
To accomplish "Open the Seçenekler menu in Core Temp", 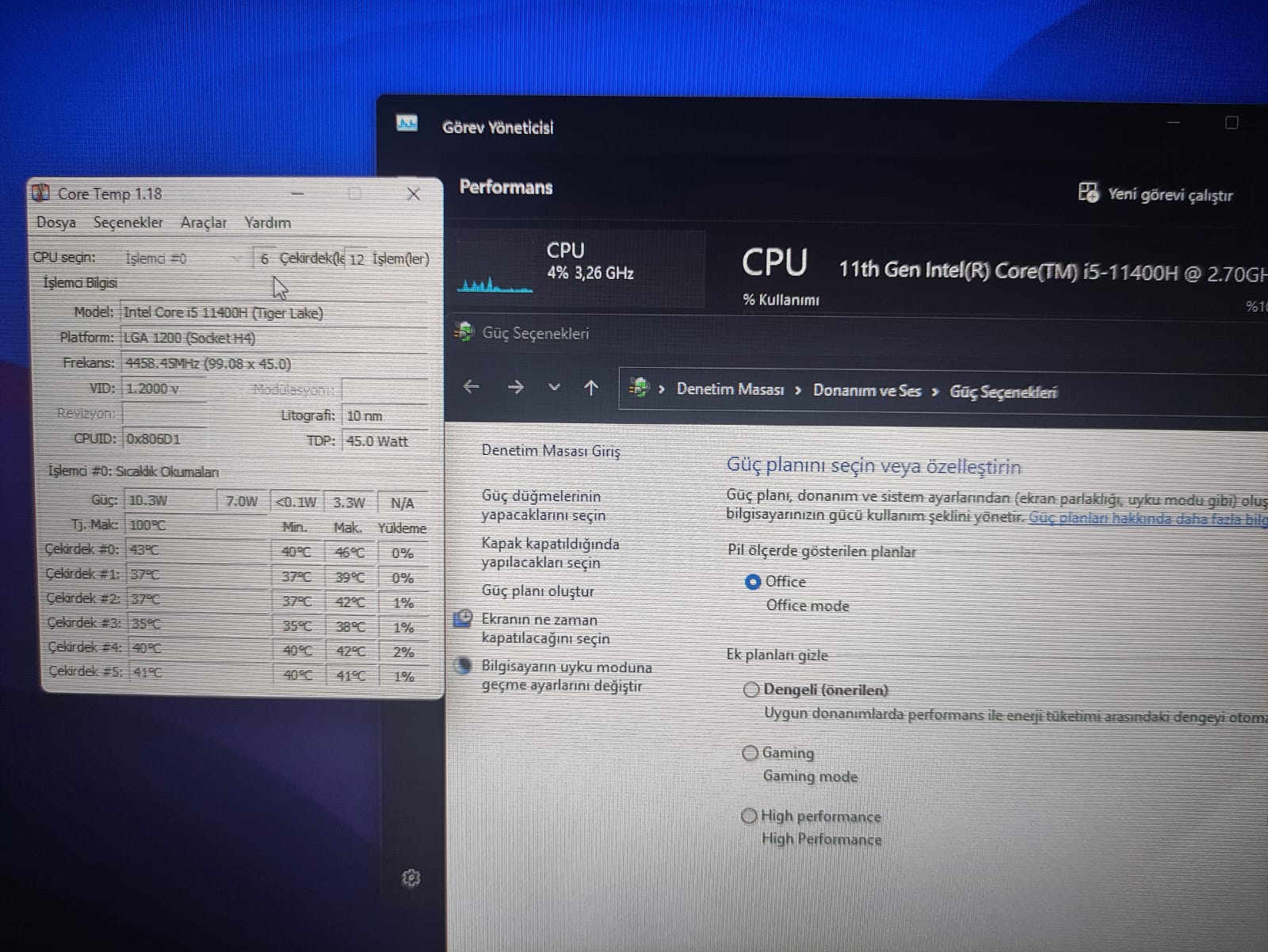I will [x=128, y=223].
